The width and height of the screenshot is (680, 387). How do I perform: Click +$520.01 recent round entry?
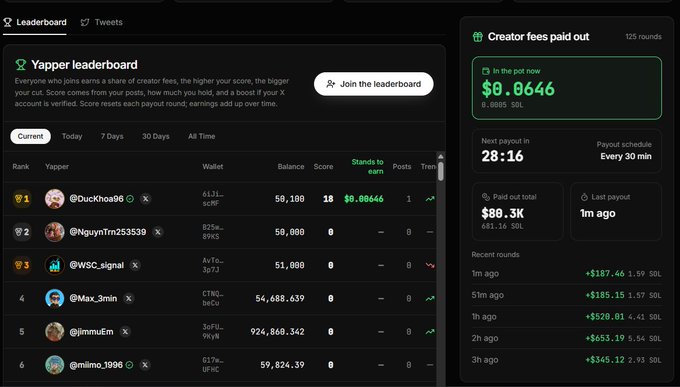566,317
